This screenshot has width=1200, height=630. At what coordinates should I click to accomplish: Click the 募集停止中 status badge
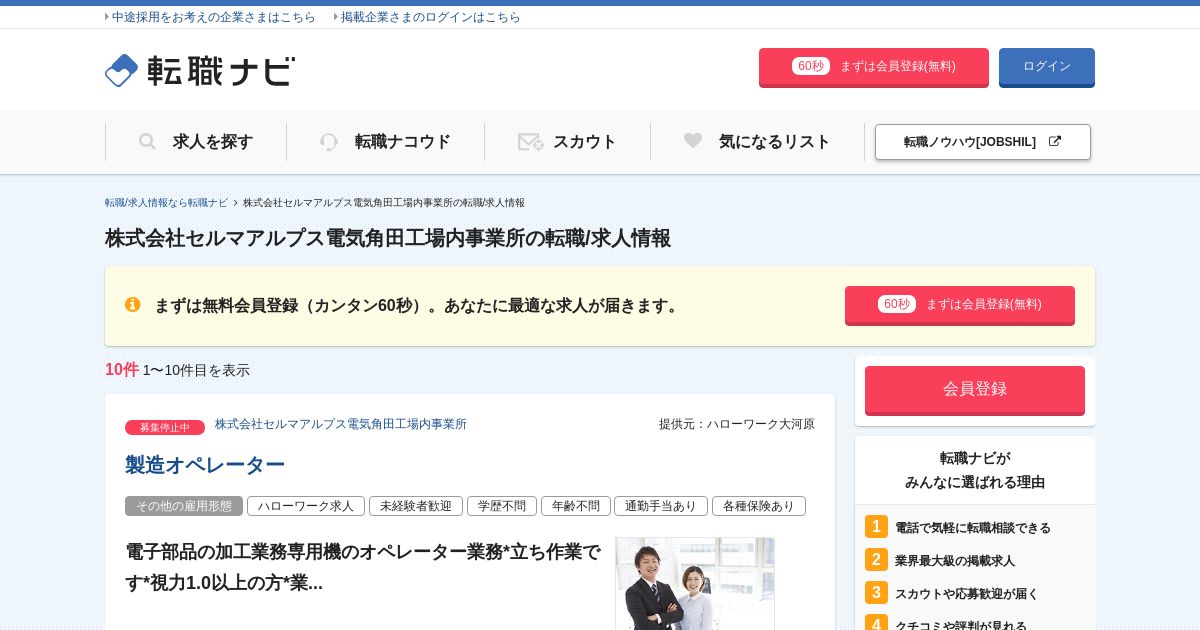[165, 427]
